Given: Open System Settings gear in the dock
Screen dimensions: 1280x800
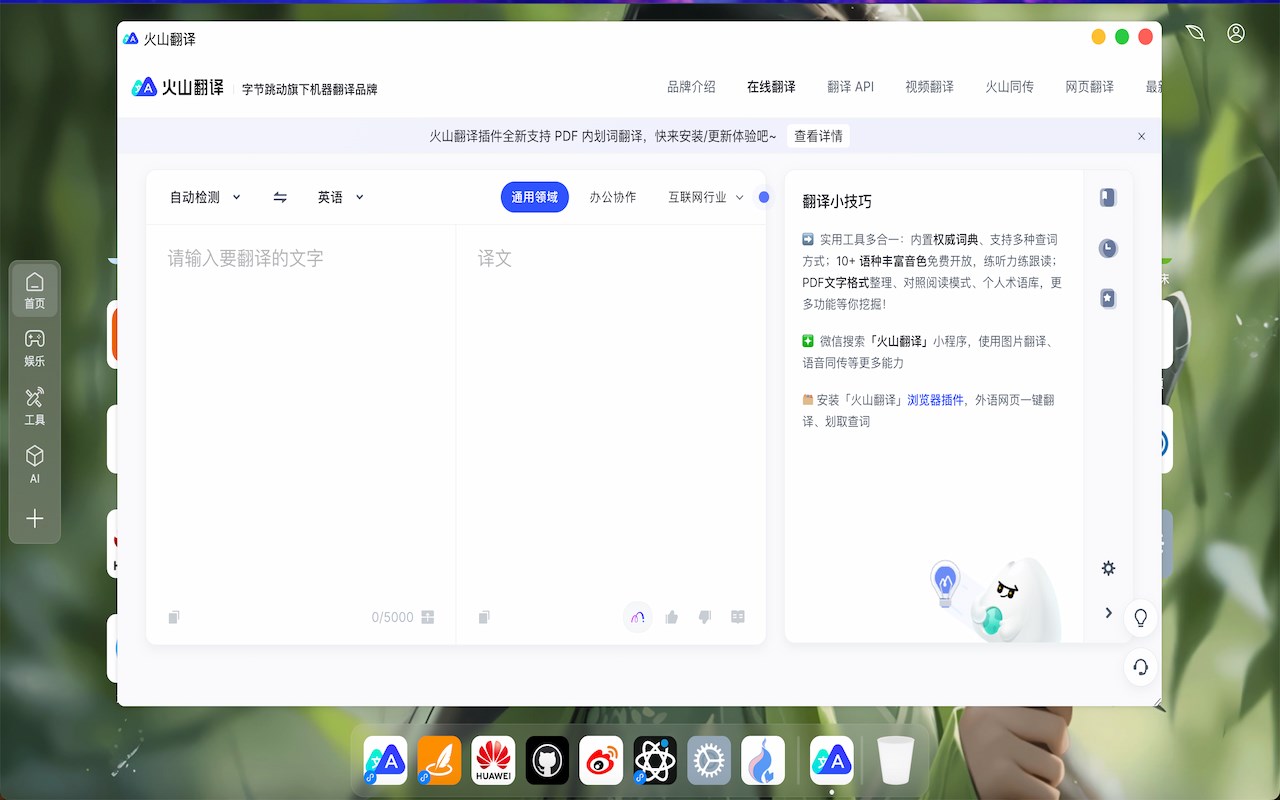Looking at the screenshot, I should [x=709, y=761].
